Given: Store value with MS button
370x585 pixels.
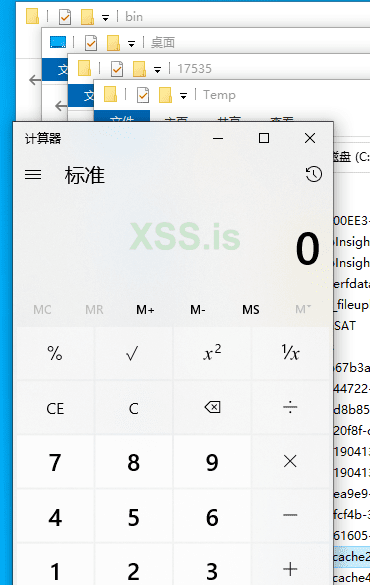Looking at the screenshot, I should pos(251,310).
